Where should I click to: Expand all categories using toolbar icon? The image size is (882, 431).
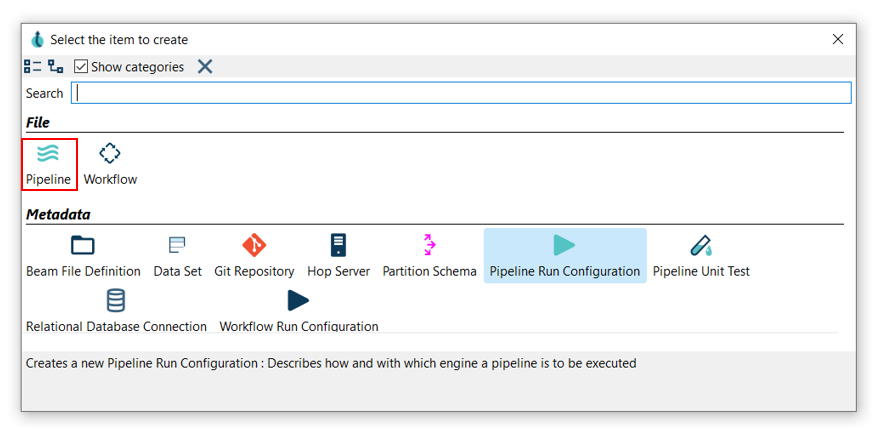[33, 67]
